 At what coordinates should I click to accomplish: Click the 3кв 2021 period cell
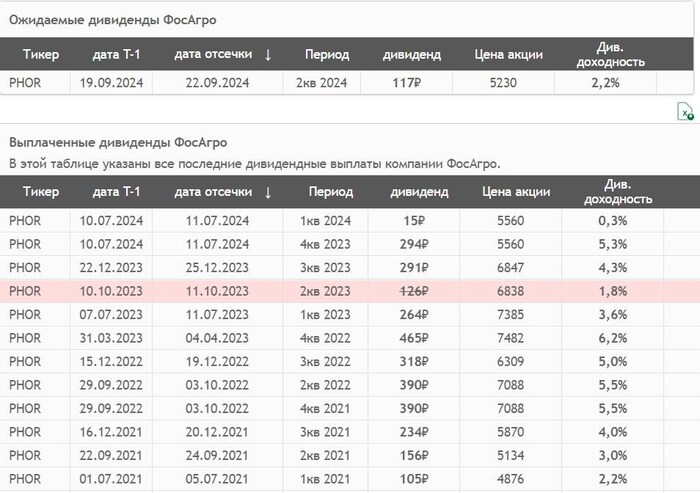tap(325, 432)
